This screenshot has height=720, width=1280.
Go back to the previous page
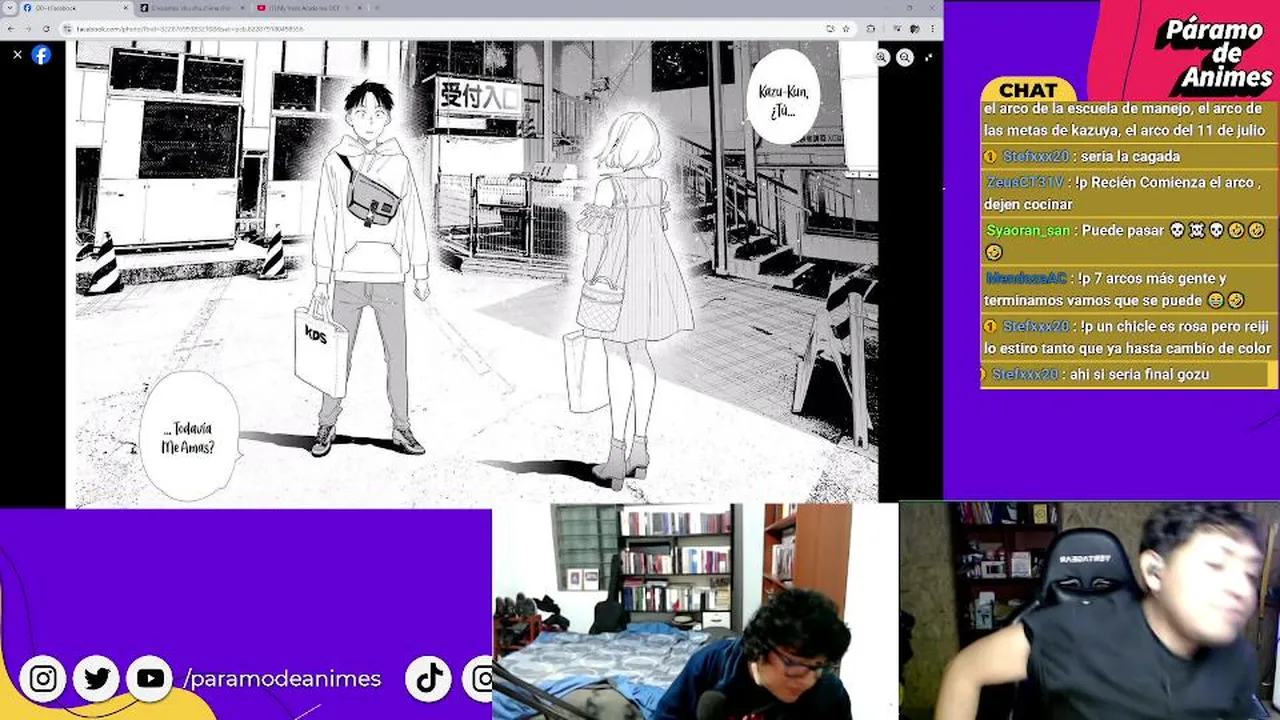[9, 29]
